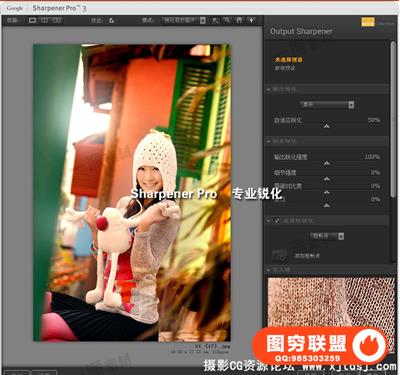
Task: Toggle the selective sharpening checkbox
Action: (x=277, y=221)
